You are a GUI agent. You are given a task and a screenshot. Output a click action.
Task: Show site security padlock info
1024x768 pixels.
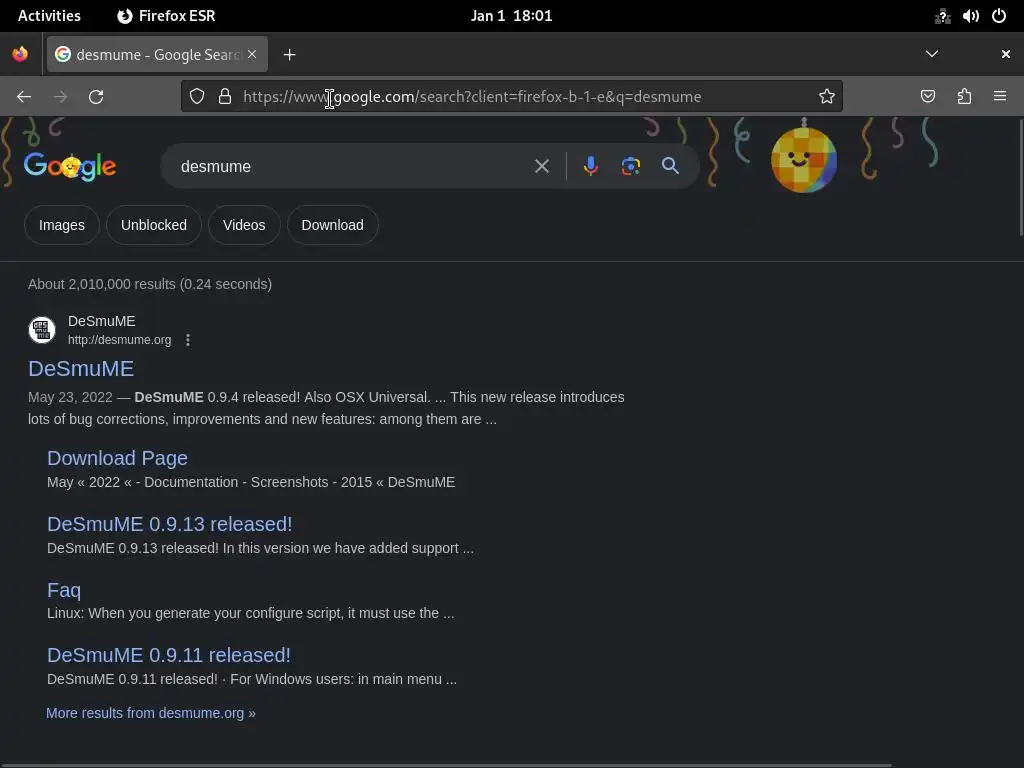[x=225, y=97]
